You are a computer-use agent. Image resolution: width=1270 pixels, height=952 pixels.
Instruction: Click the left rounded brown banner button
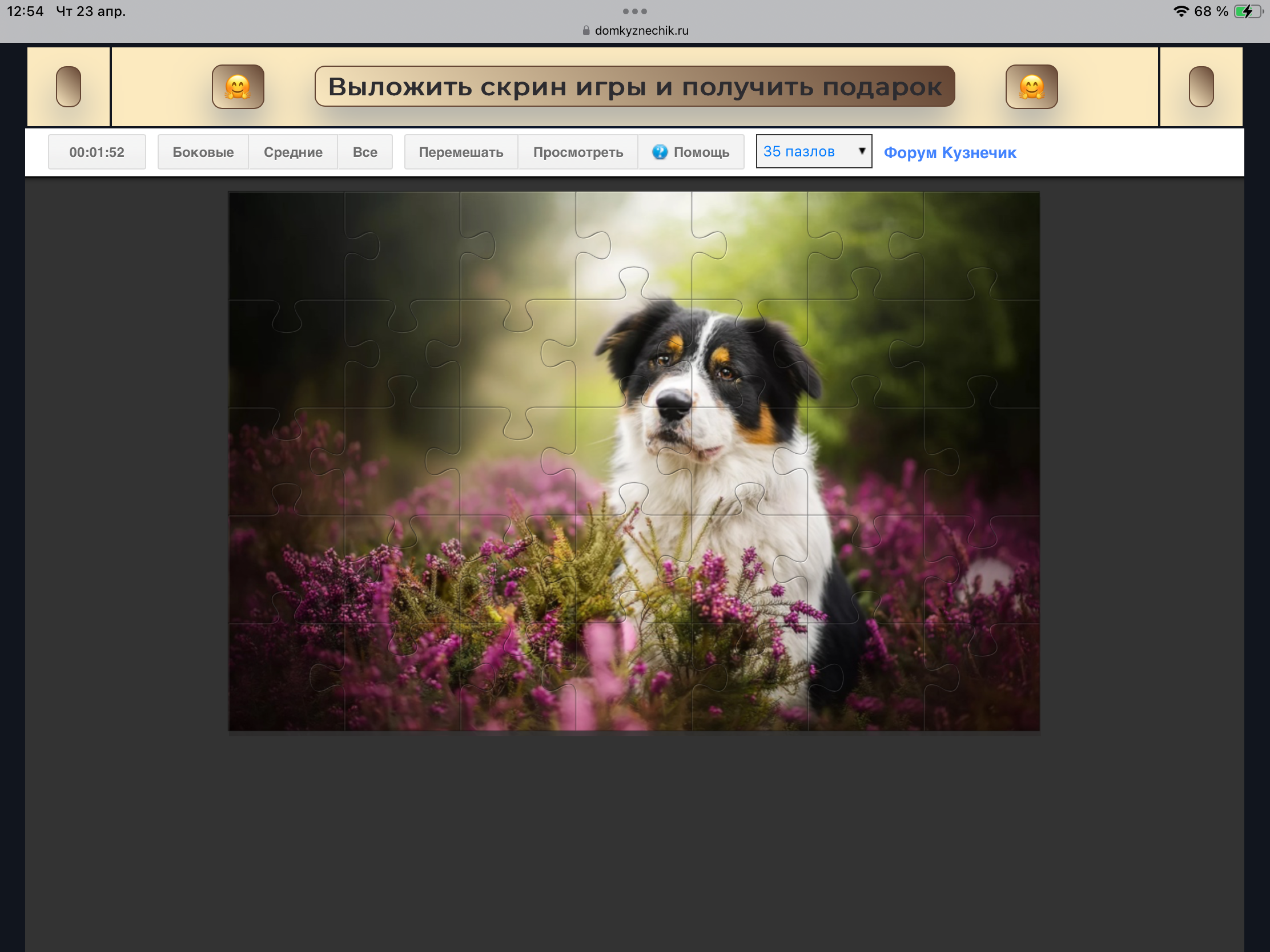click(69, 87)
